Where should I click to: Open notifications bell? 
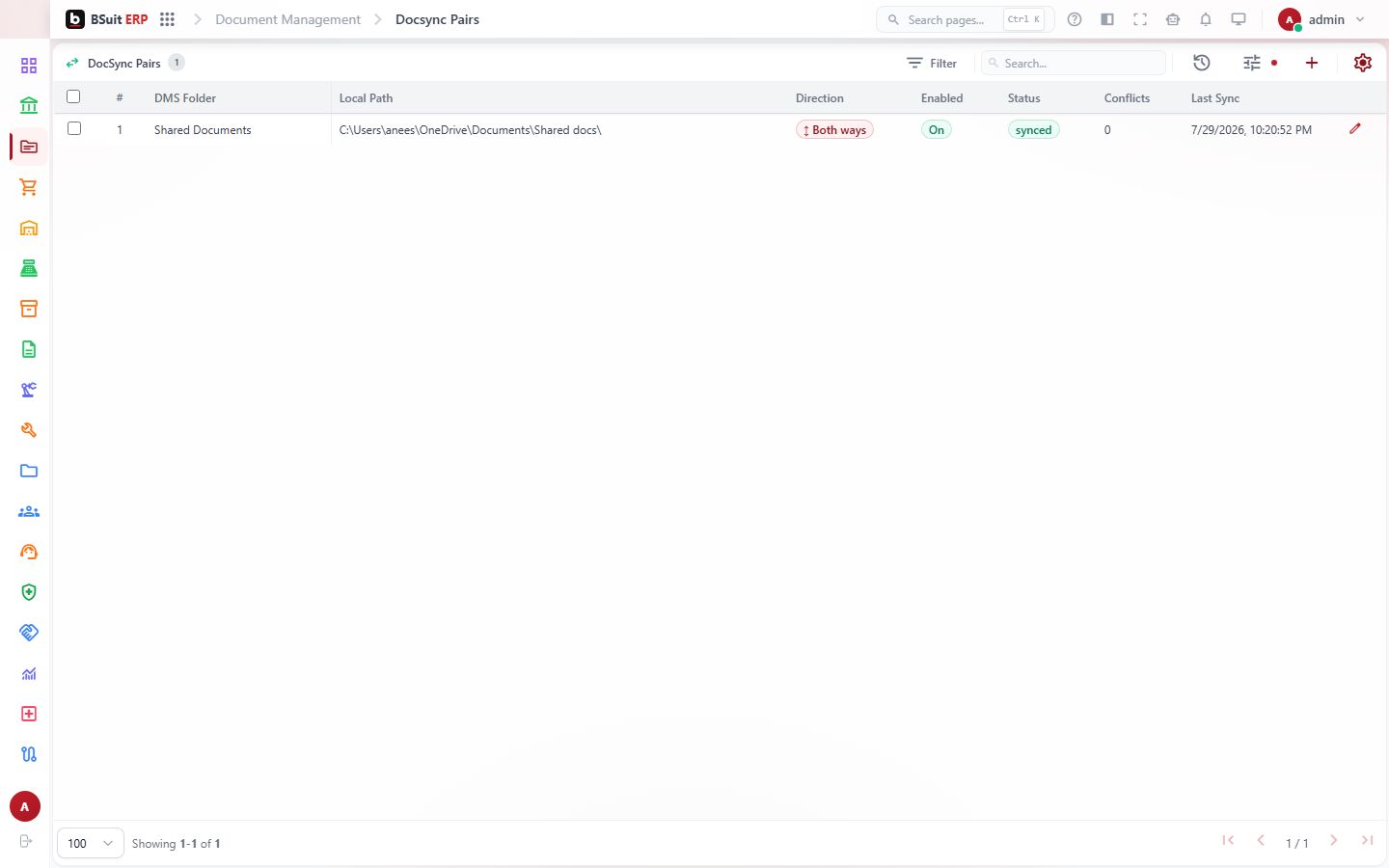click(1206, 19)
